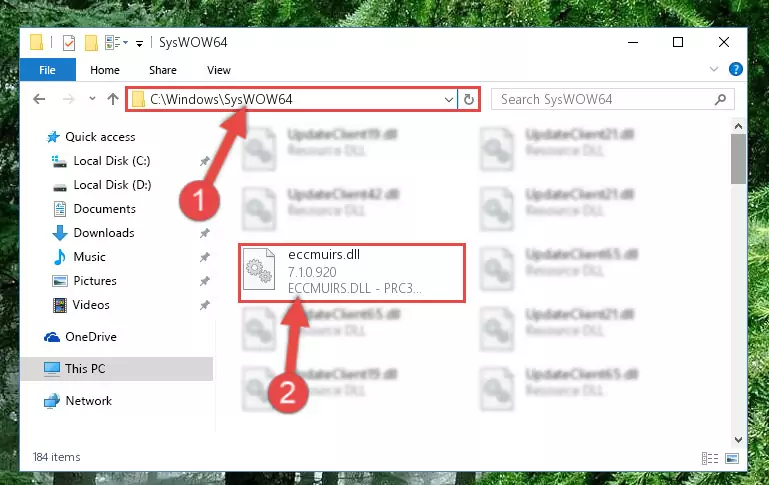The image size is (769, 485).
Task: Click the folder icon in the address bar
Action: pos(138,100)
